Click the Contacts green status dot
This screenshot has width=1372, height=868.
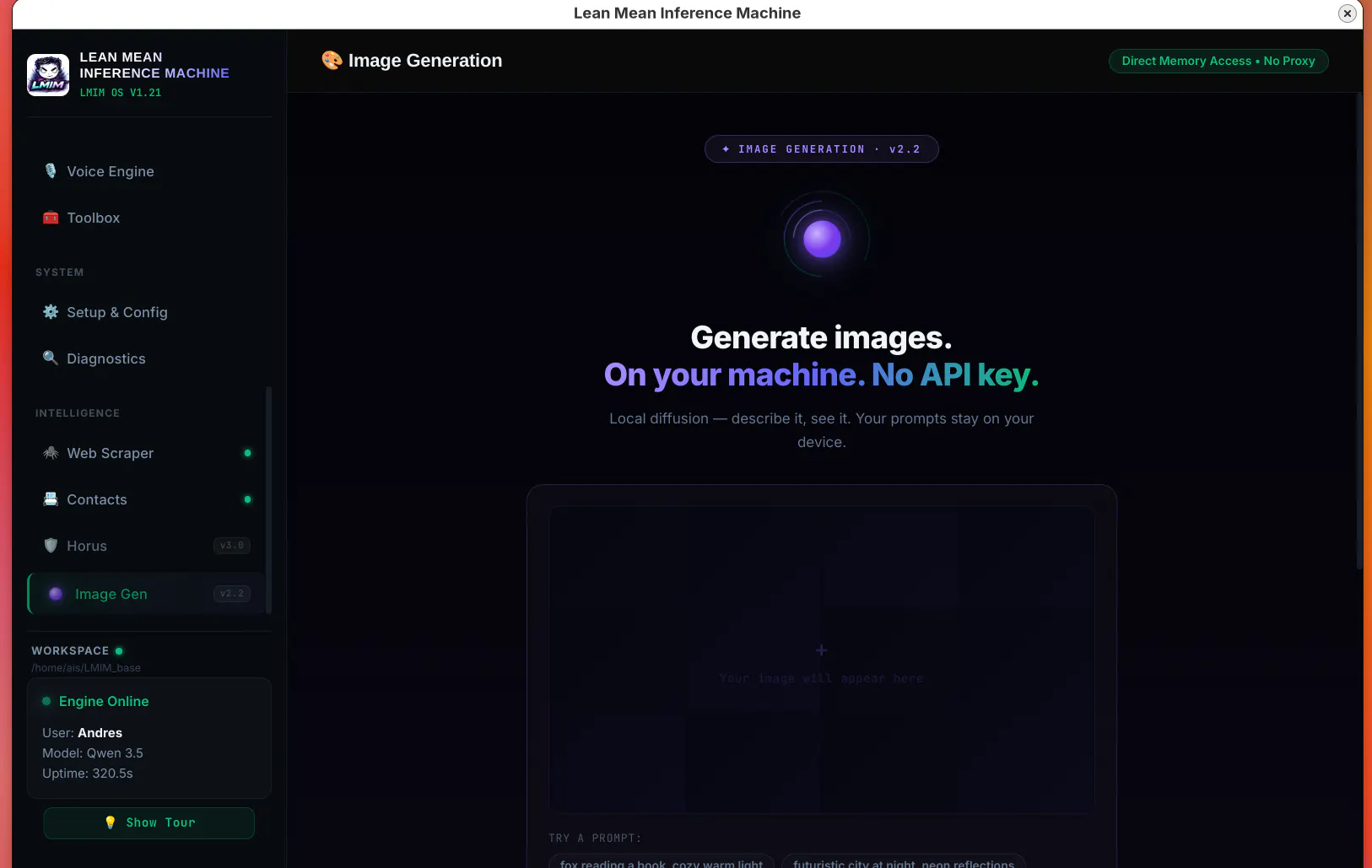[x=247, y=499]
